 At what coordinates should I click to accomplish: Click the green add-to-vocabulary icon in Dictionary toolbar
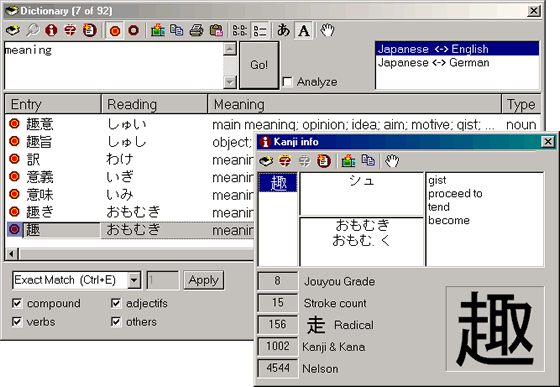(158, 30)
